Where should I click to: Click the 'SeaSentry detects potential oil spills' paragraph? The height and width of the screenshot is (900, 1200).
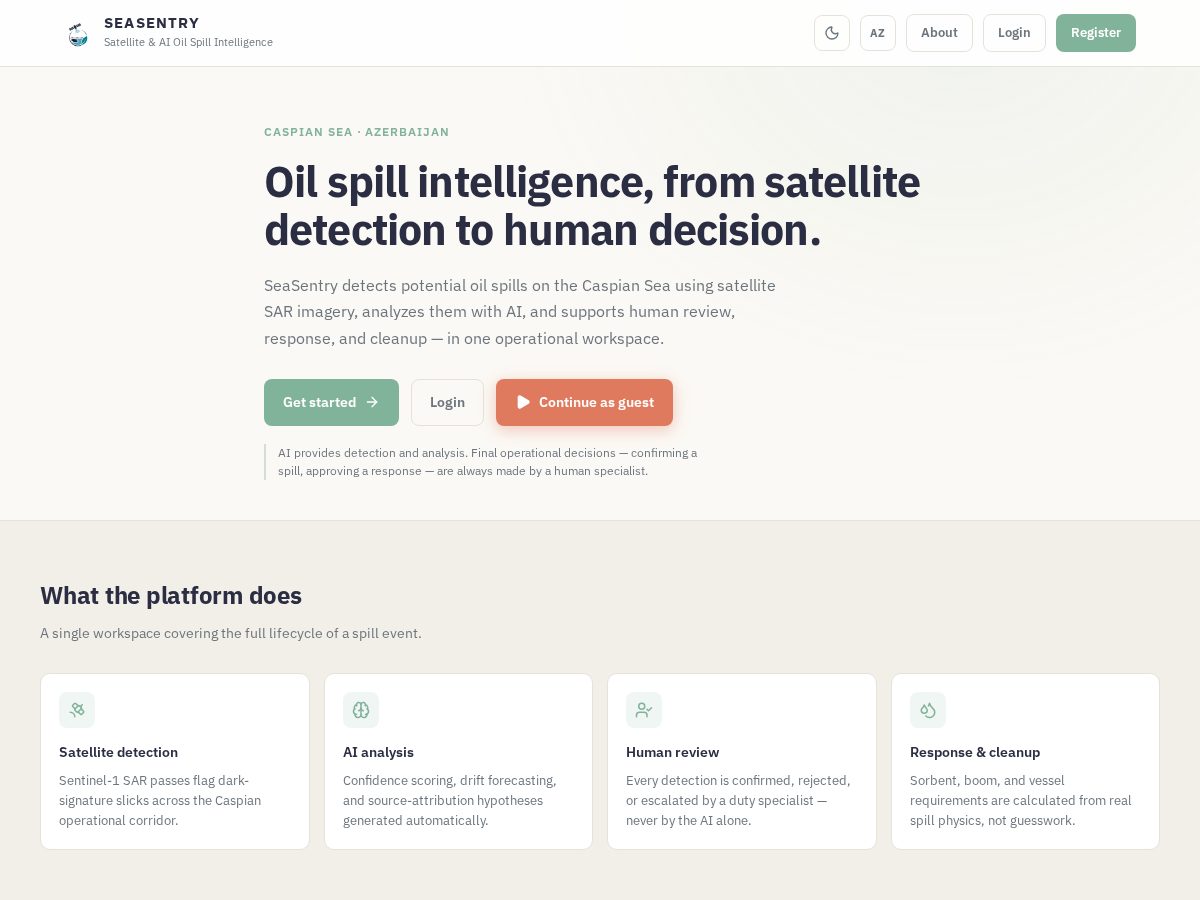(520, 312)
